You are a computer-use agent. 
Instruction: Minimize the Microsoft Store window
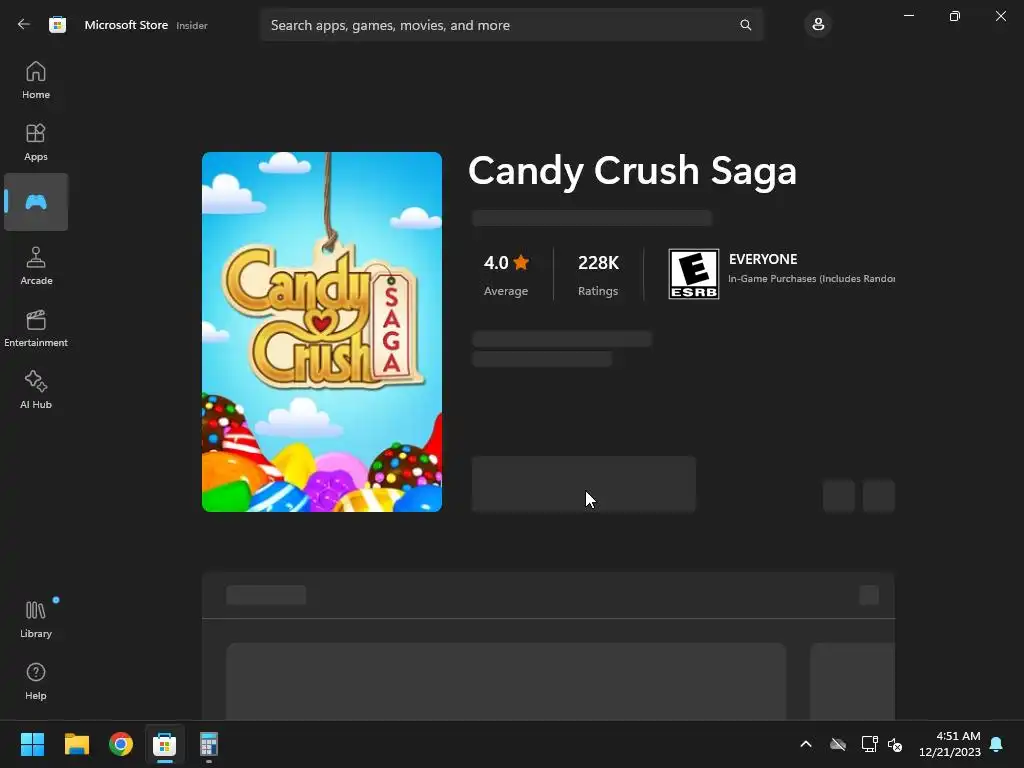(909, 16)
